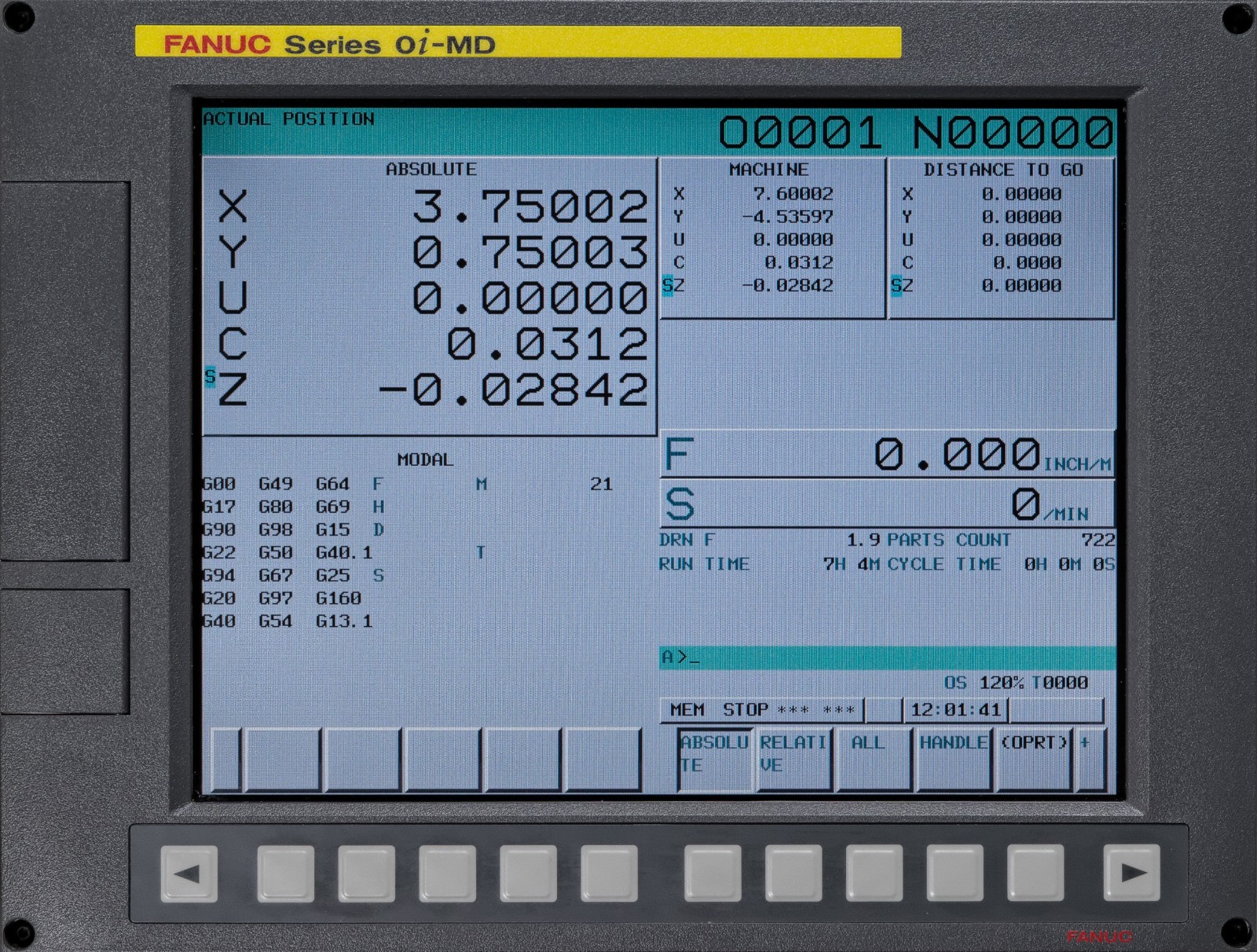
Task: Click the absolute C value 0.0312
Action: point(548,344)
